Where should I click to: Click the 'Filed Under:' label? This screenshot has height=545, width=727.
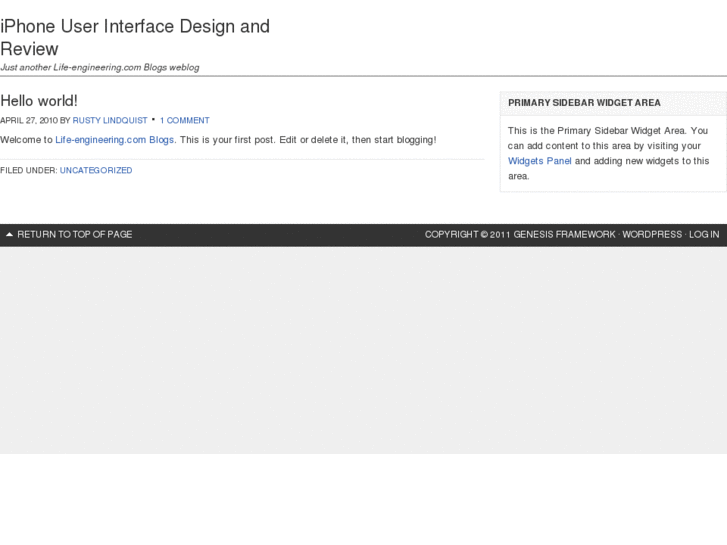point(29,170)
